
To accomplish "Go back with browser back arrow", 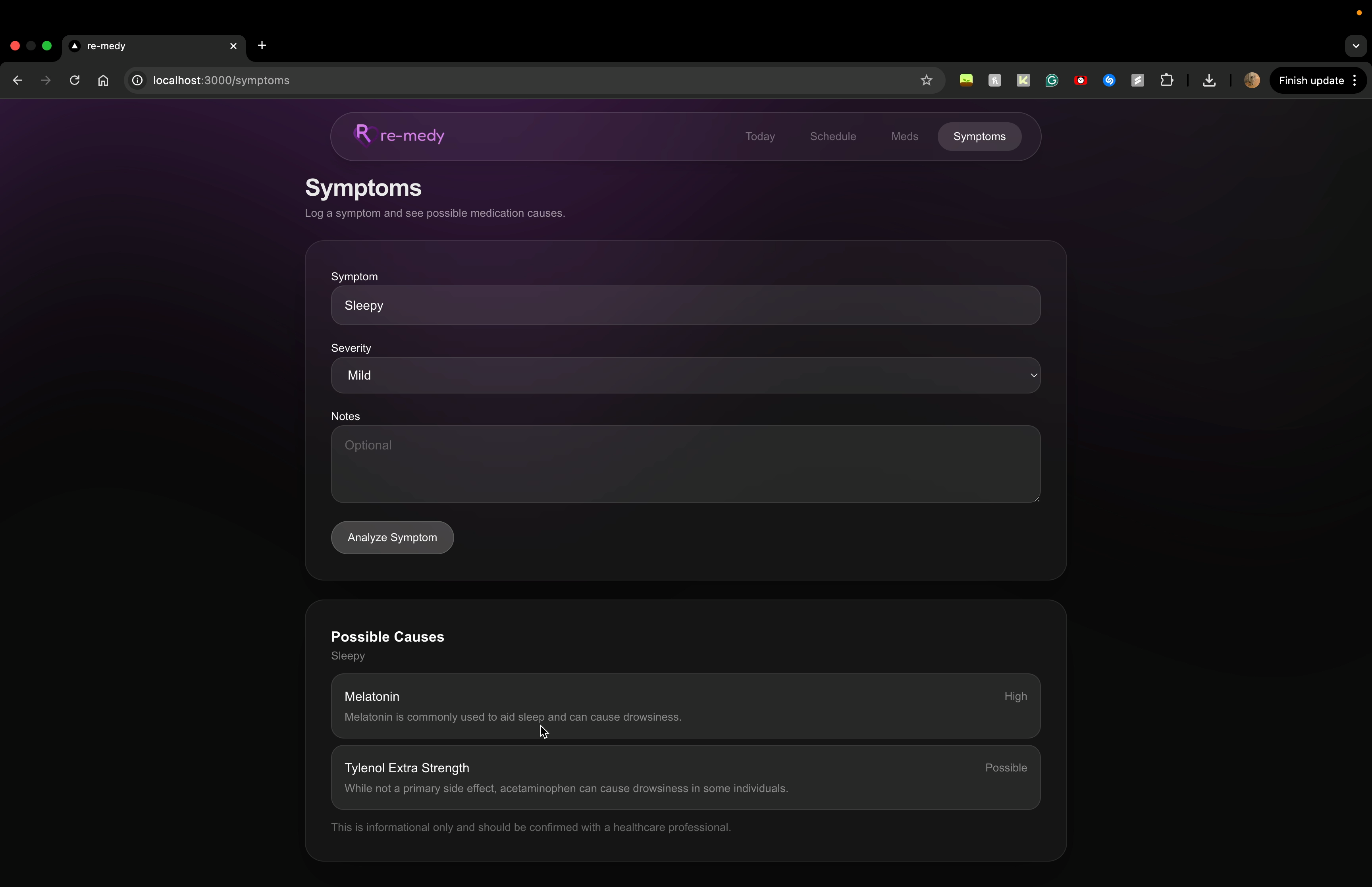I will (17, 81).
